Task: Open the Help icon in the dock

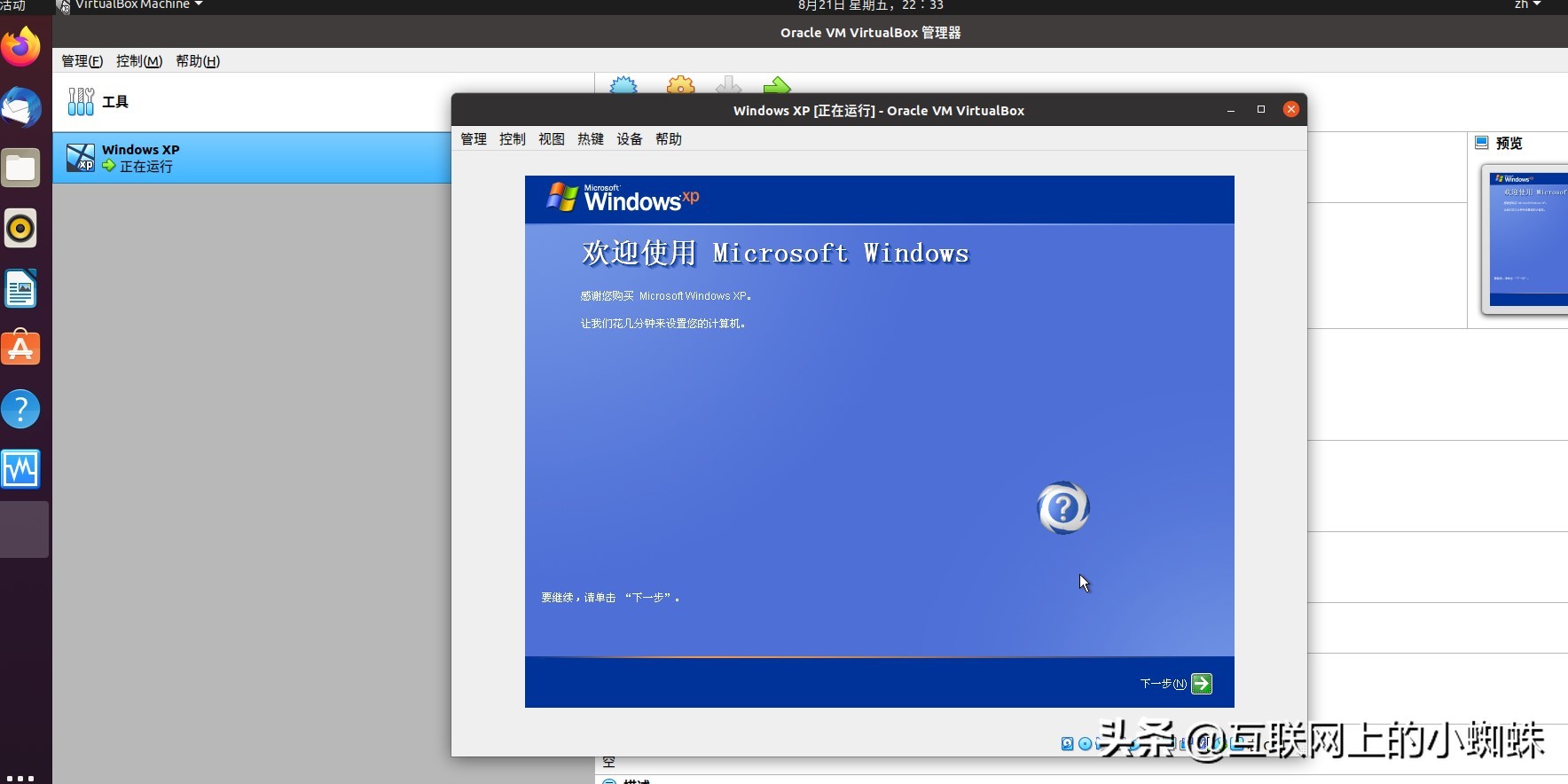Action: [x=21, y=409]
